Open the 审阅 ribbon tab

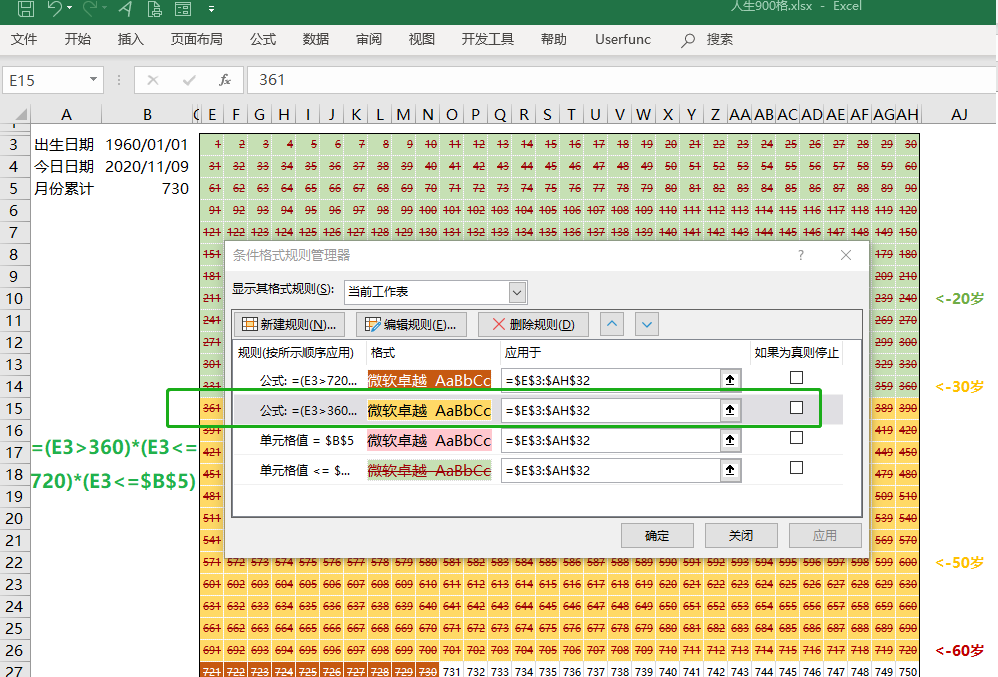tap(369, 39)
